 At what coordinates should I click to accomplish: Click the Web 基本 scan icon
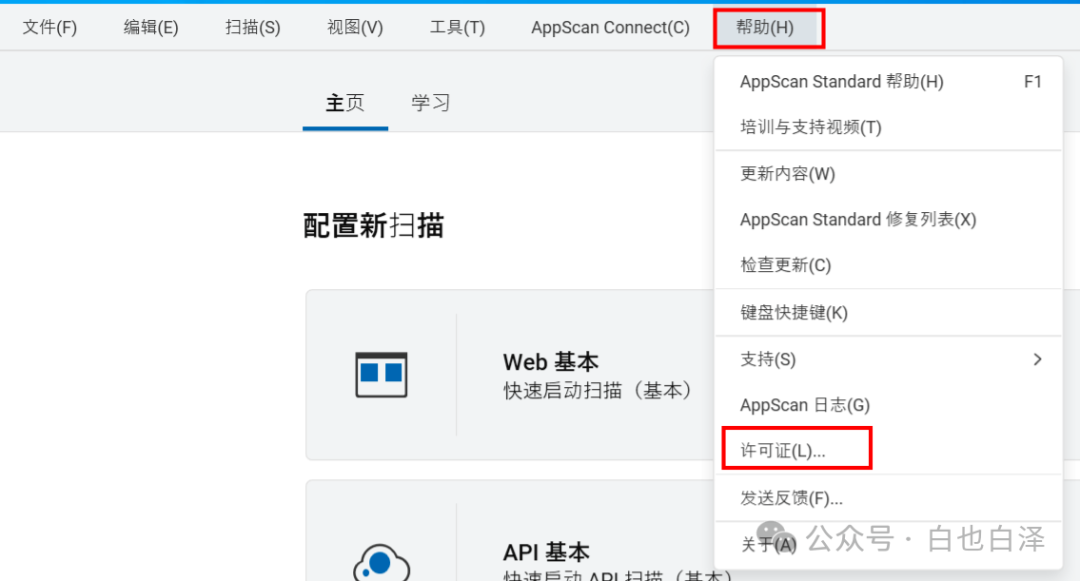point(383,372)
